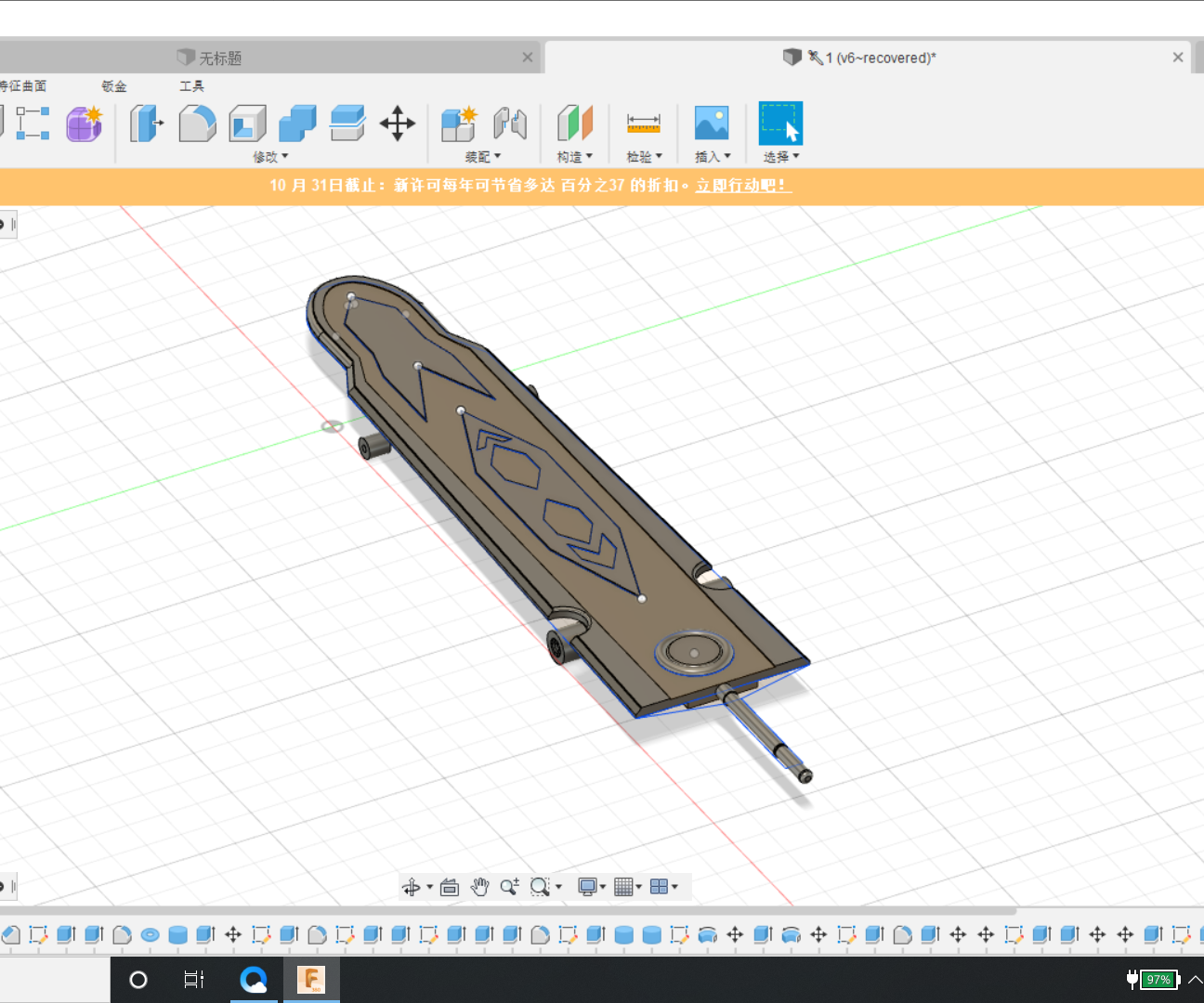1204x1003 pixels.
Task: Open the grid and snaps dropdown
Action: point(628,887)
